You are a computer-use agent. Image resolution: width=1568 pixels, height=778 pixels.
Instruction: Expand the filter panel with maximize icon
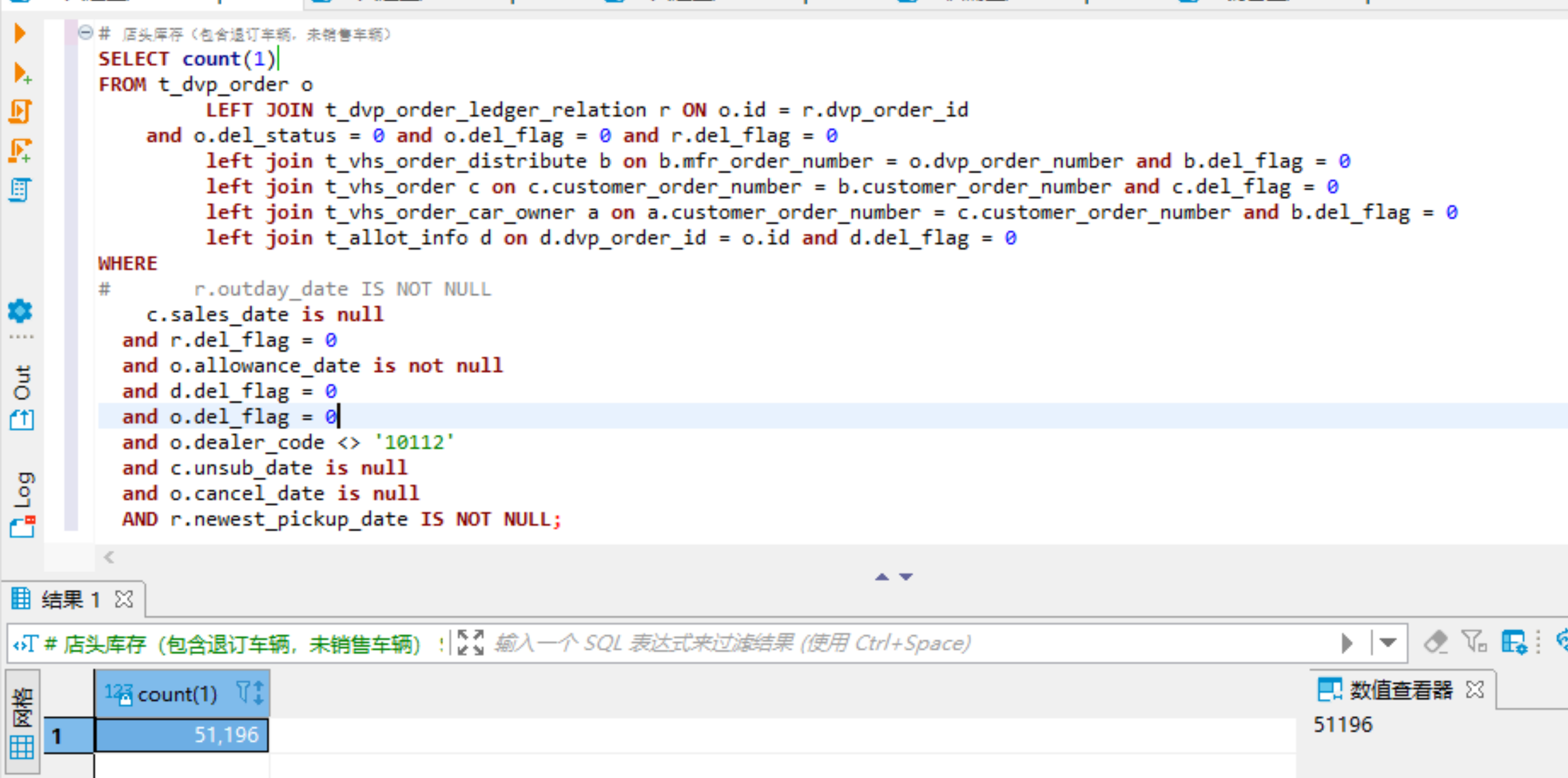(470, 643)
